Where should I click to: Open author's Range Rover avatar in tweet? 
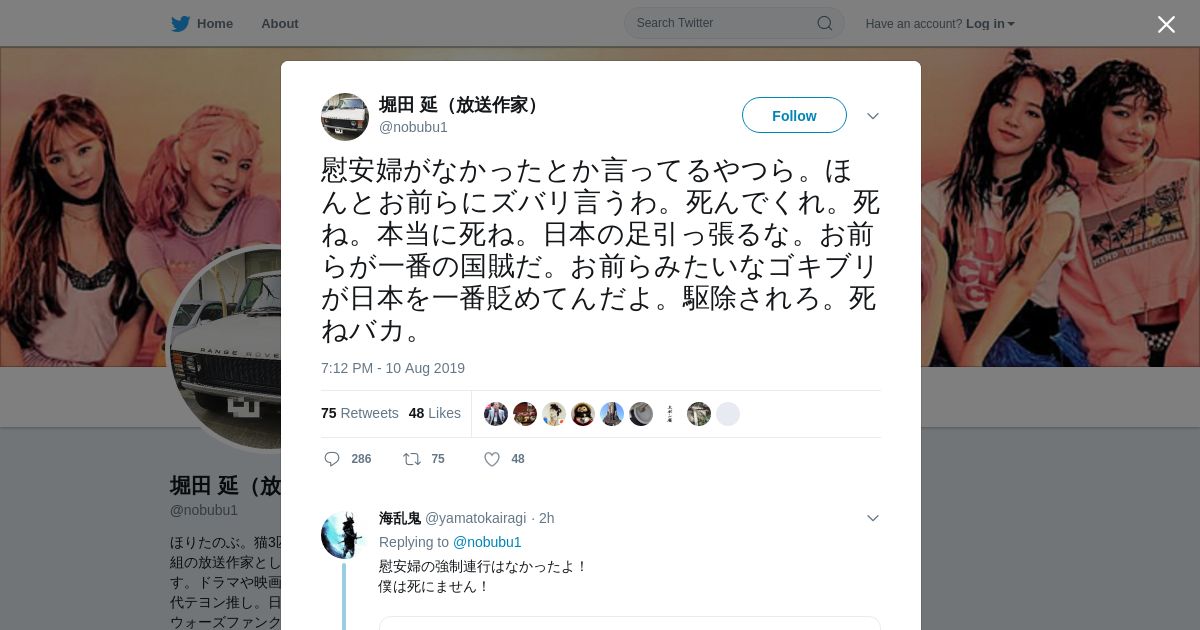pyautogui.click(x=345, y=117)
